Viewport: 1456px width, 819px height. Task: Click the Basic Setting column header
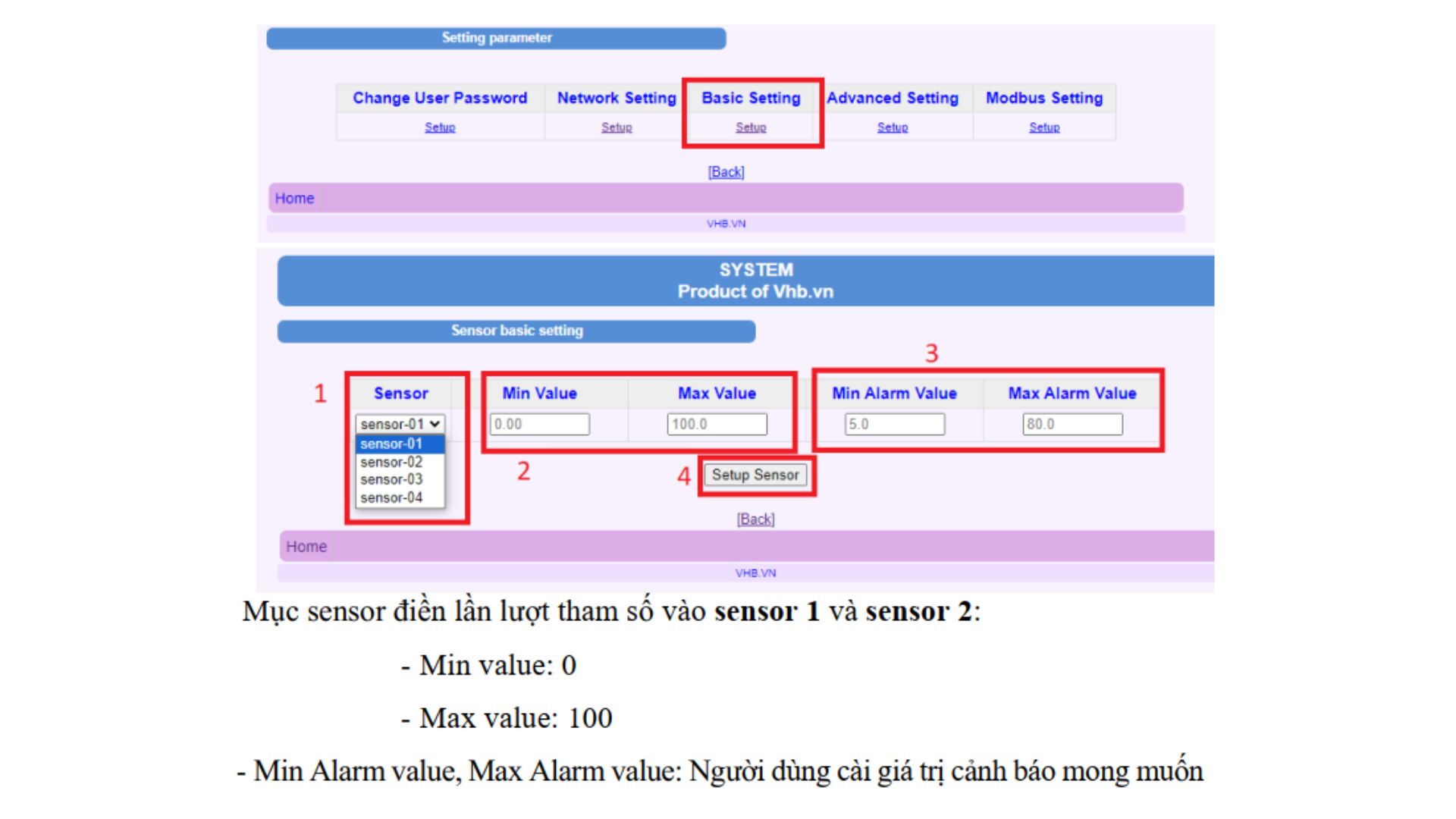pyautogui.click(x=751, y=99)
